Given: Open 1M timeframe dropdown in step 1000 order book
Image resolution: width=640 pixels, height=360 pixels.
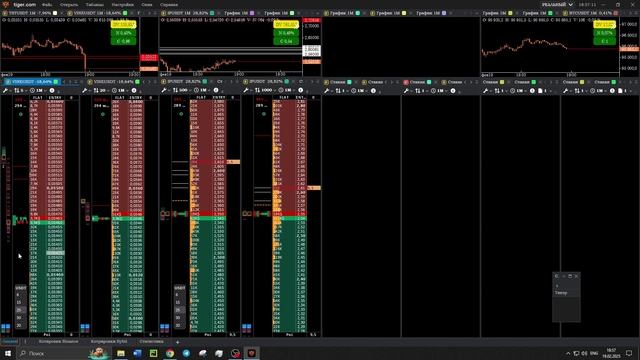Looking at the screenshot, I should 286,90.
